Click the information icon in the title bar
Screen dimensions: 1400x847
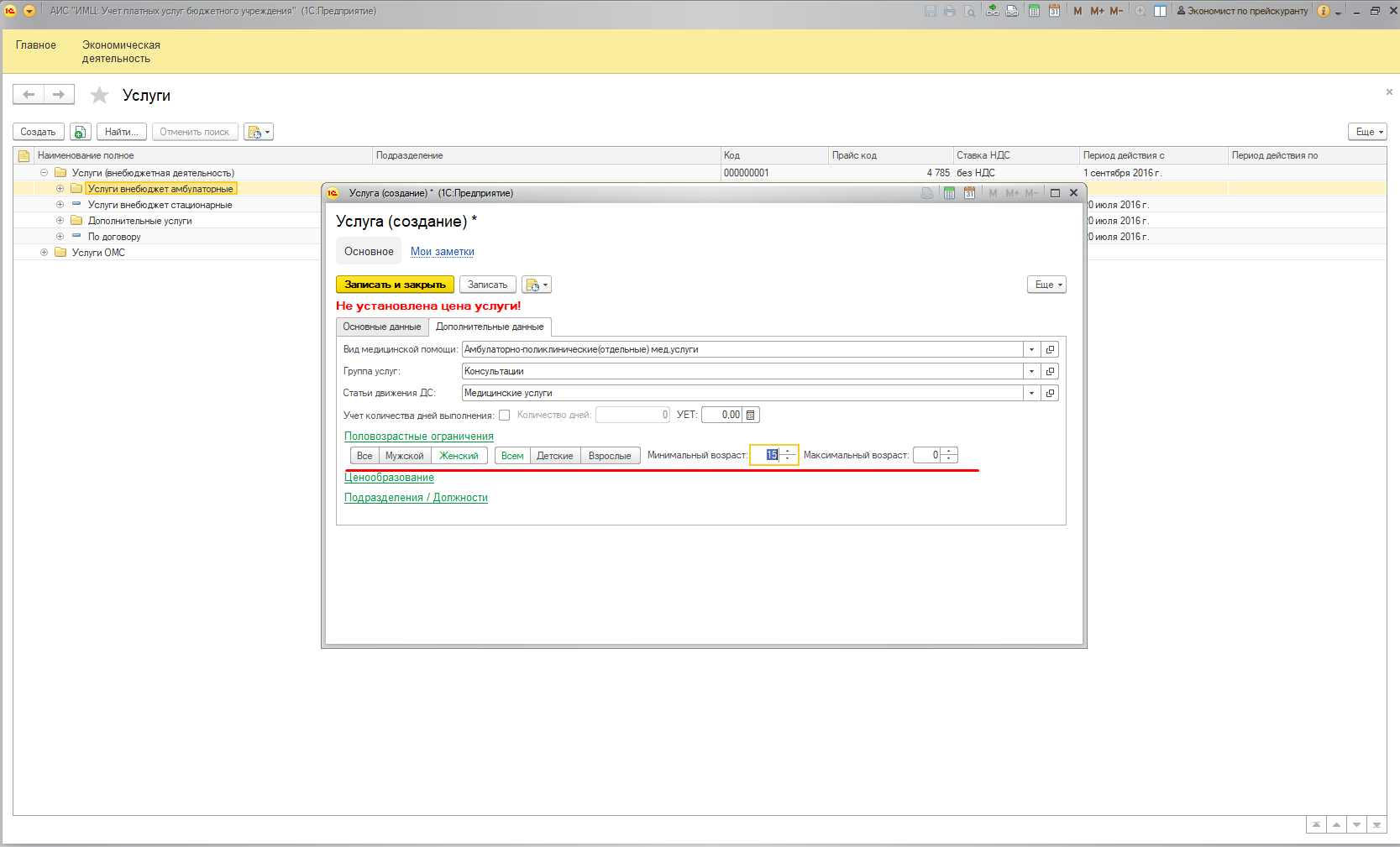pos(1324,11)
